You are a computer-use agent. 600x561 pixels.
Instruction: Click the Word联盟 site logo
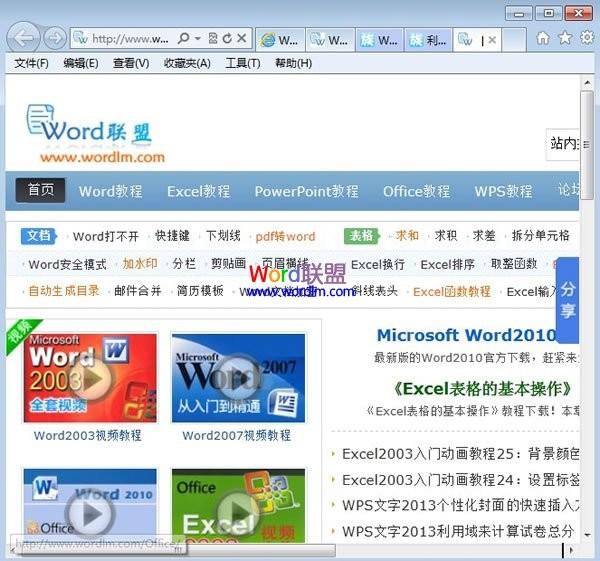point(96,134)
